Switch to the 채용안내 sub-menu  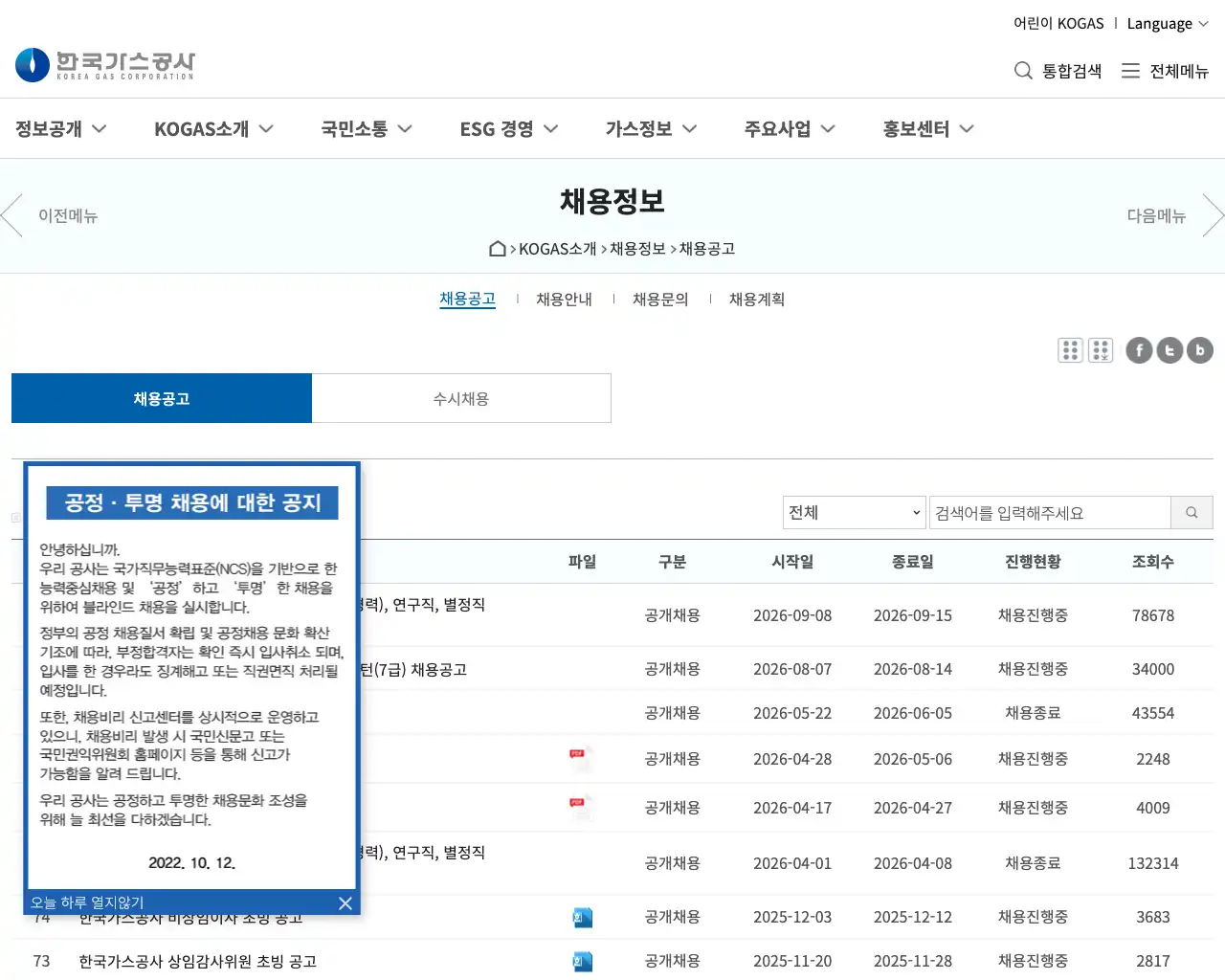tap(564, 299)
